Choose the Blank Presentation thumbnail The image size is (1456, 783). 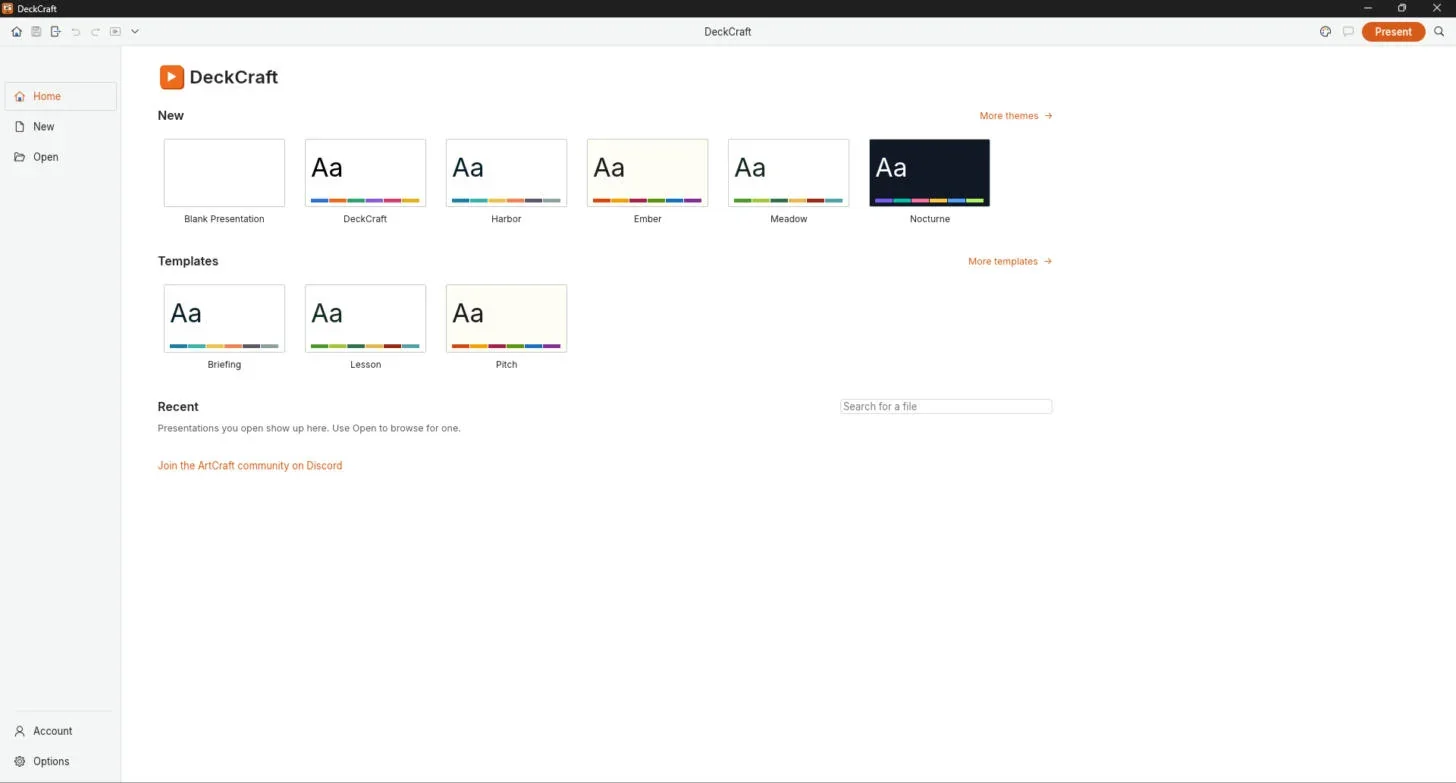tap(224, 173)
